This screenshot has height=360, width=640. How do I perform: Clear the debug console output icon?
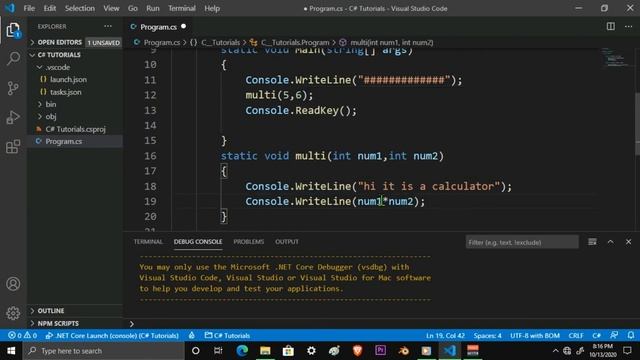click(592, 242)
